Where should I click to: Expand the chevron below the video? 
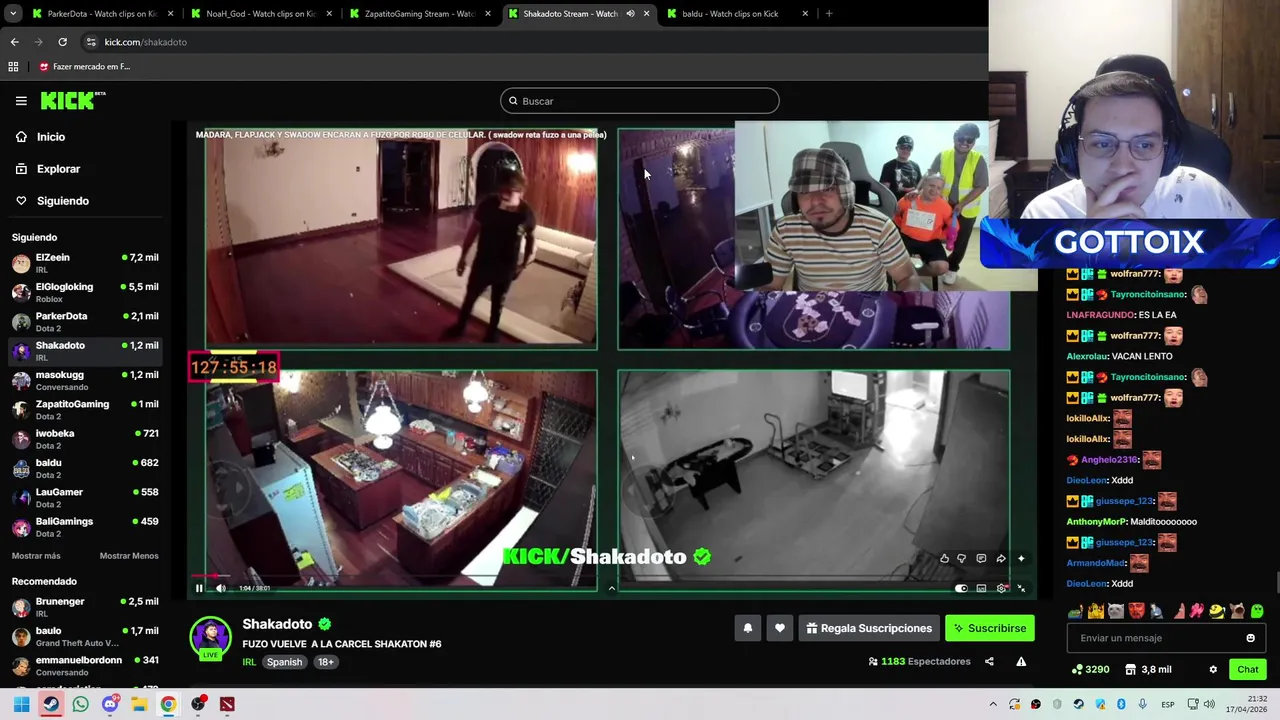point(611,588)
